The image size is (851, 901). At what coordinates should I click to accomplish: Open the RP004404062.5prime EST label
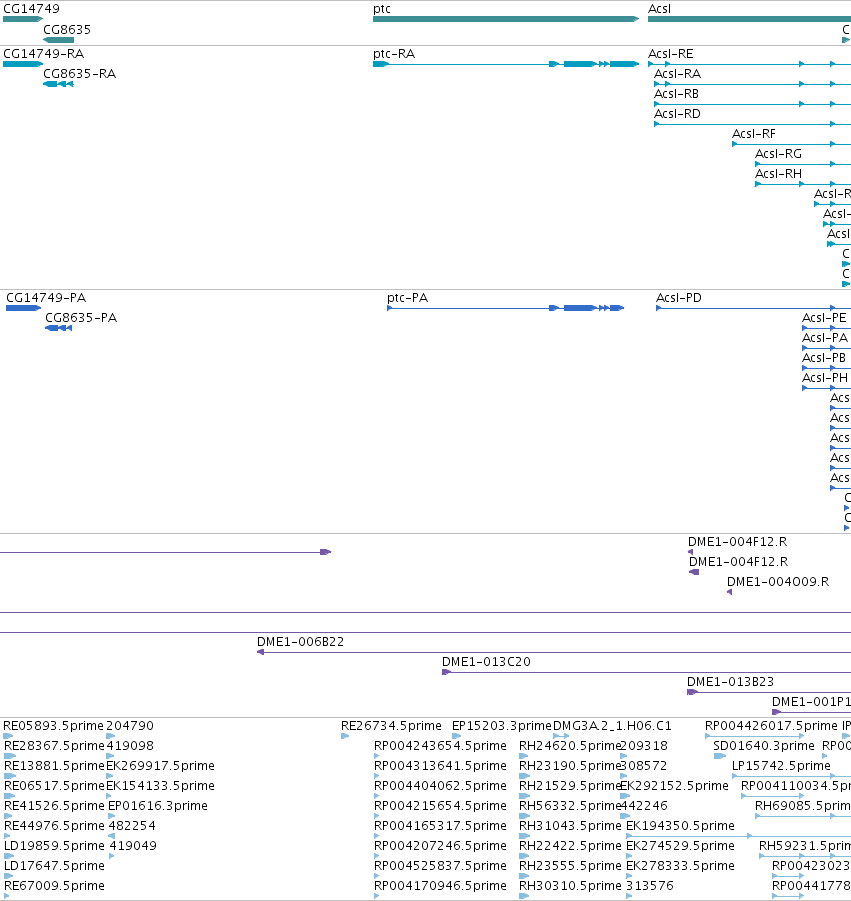(x=440, y=786)
